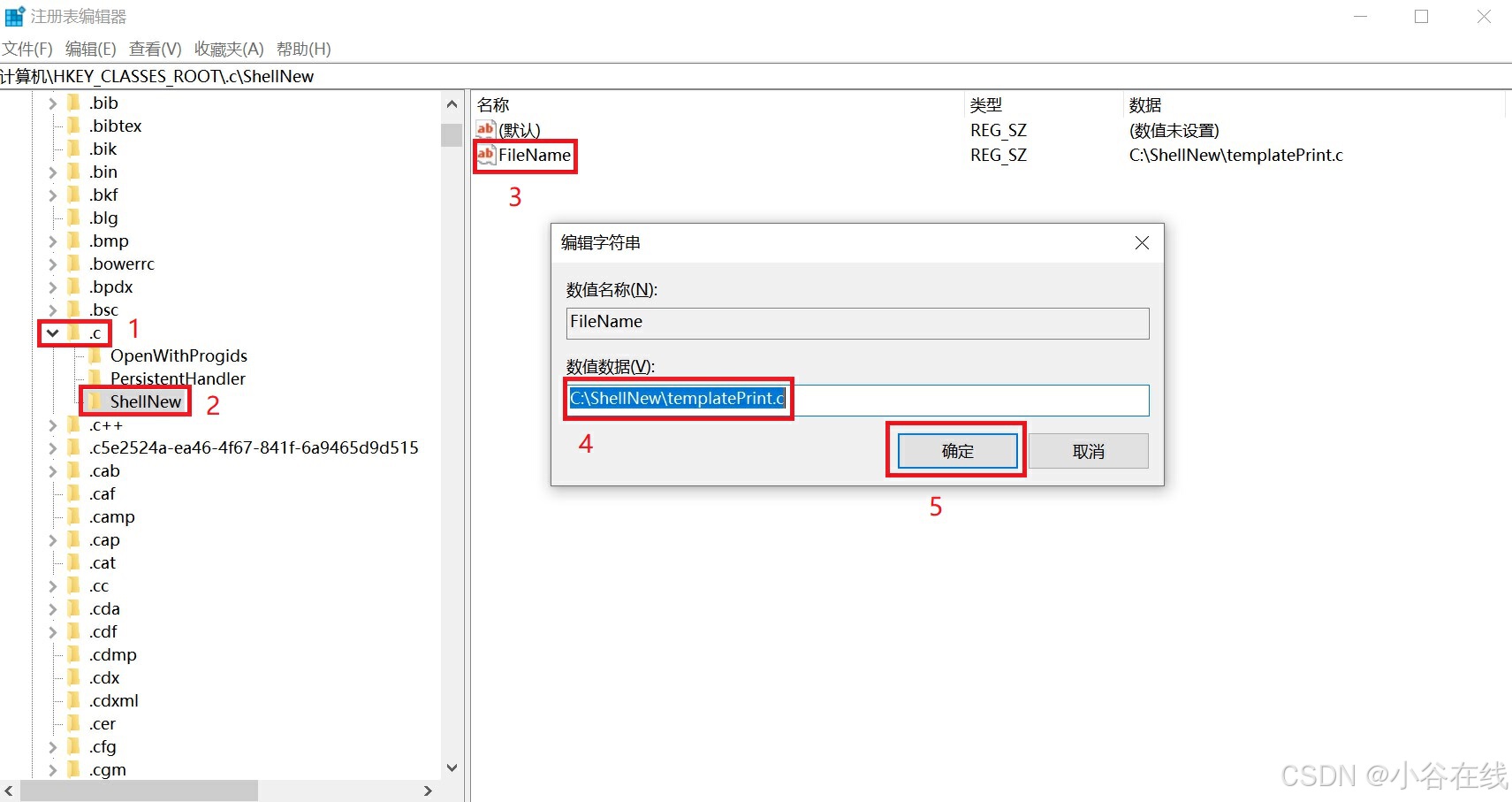The width and height of the screenshot is (1512, 802).
Task: Click the .camp folder icon
Action: click(74, 516)
